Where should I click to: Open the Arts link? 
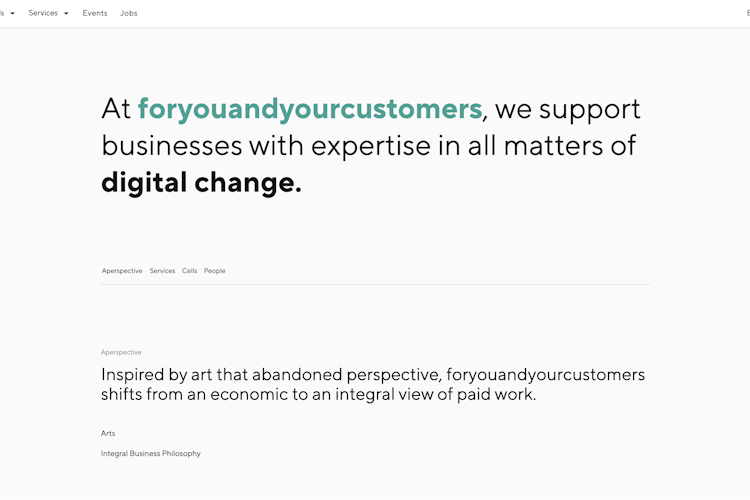click(x=108, y=433)
